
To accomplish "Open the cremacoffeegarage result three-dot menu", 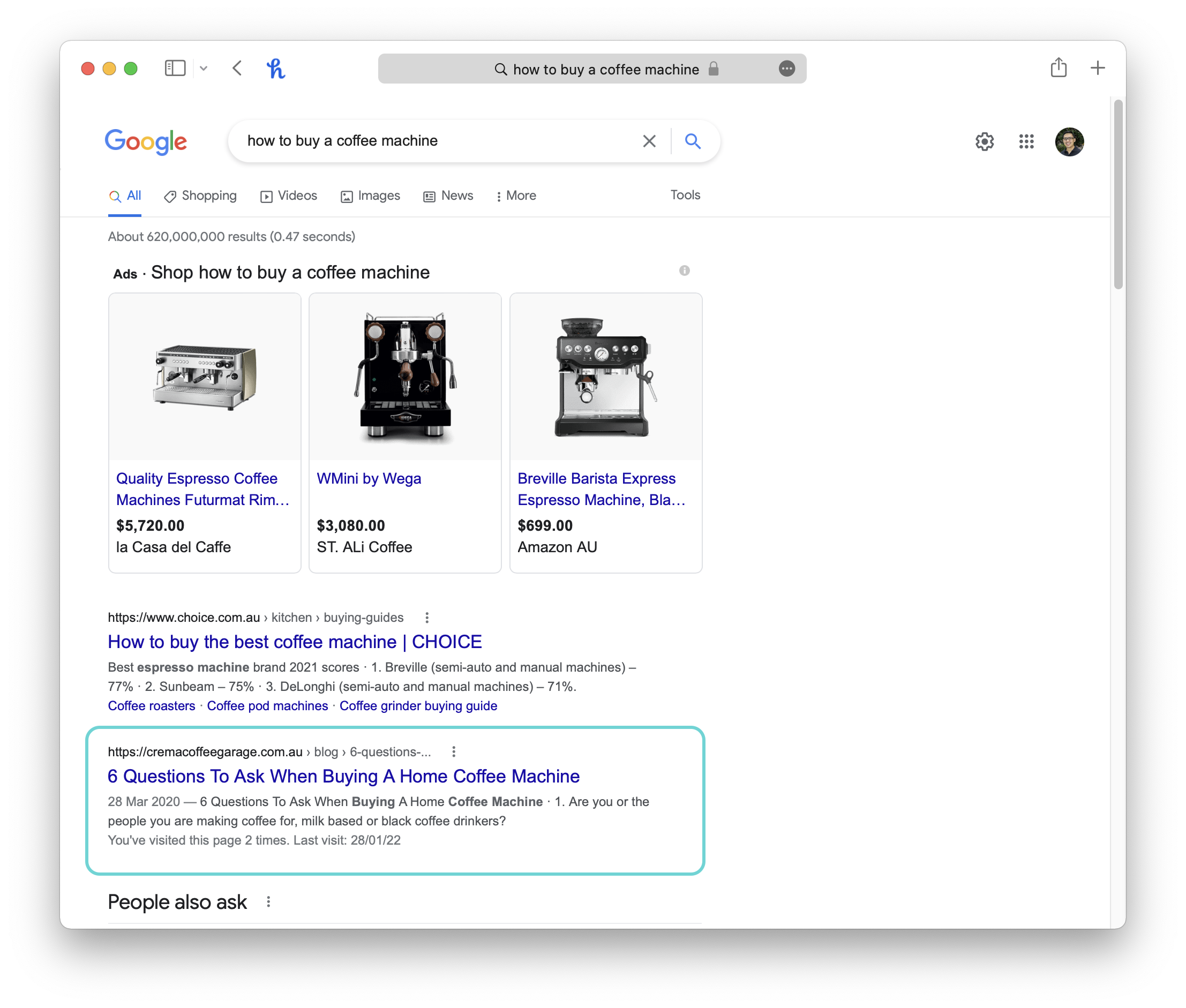I will coord(454,752).
